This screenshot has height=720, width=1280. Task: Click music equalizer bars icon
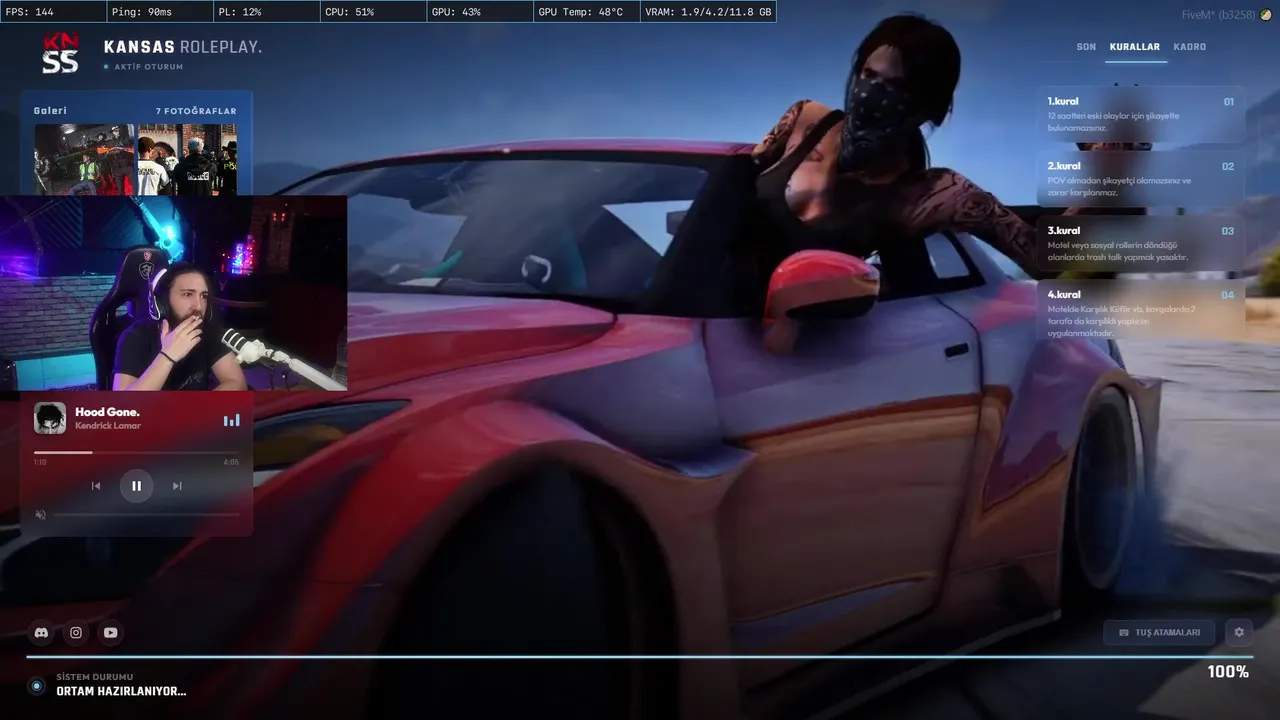click(231, 420)
